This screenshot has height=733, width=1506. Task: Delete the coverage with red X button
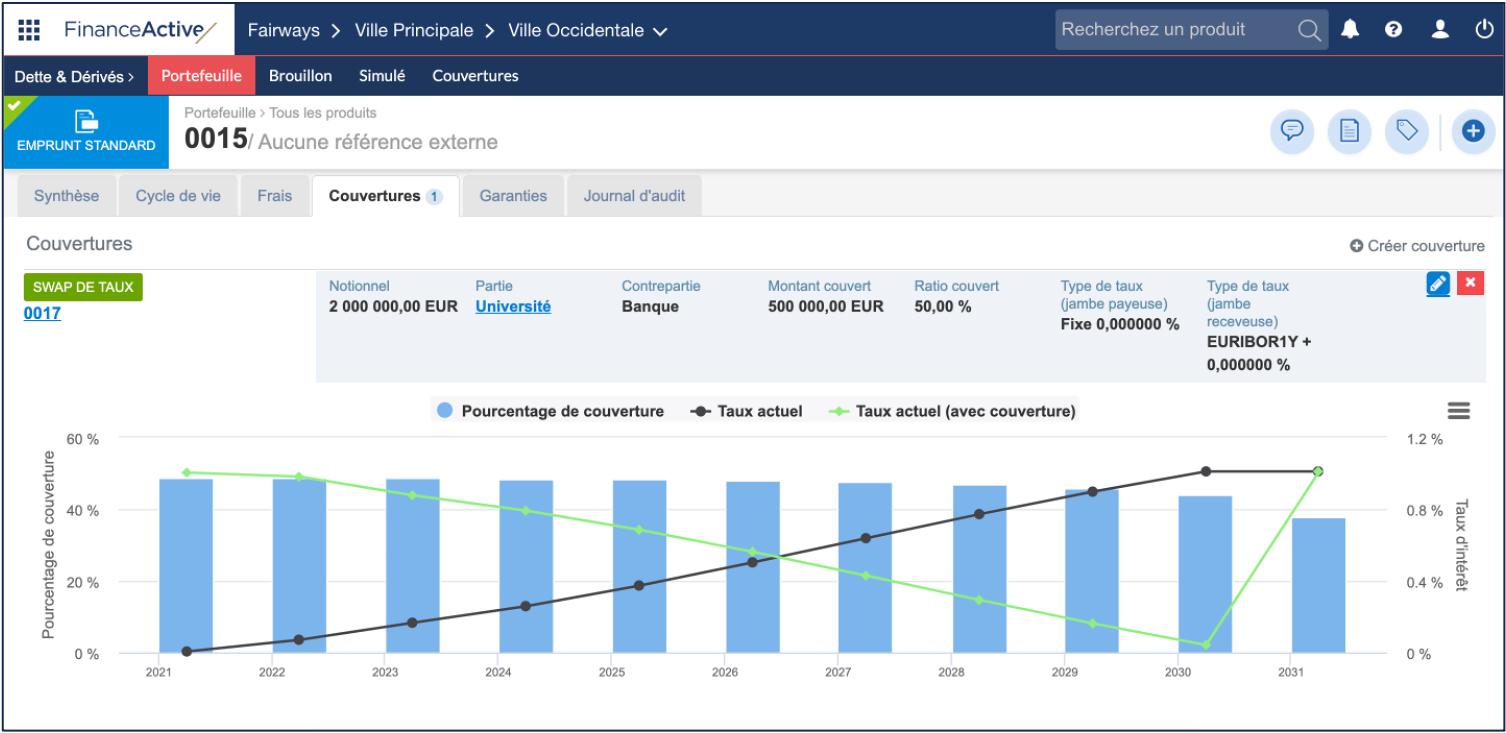point(1470,284)
